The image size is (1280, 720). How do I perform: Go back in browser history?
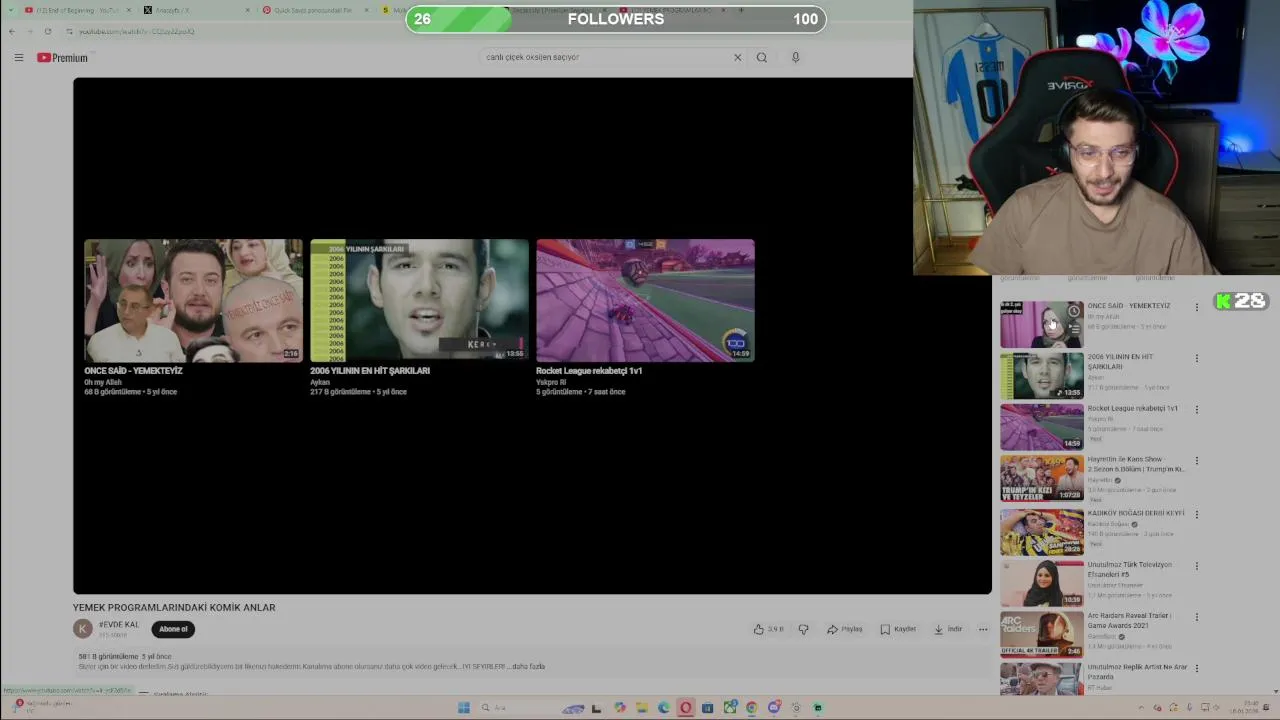12,31
